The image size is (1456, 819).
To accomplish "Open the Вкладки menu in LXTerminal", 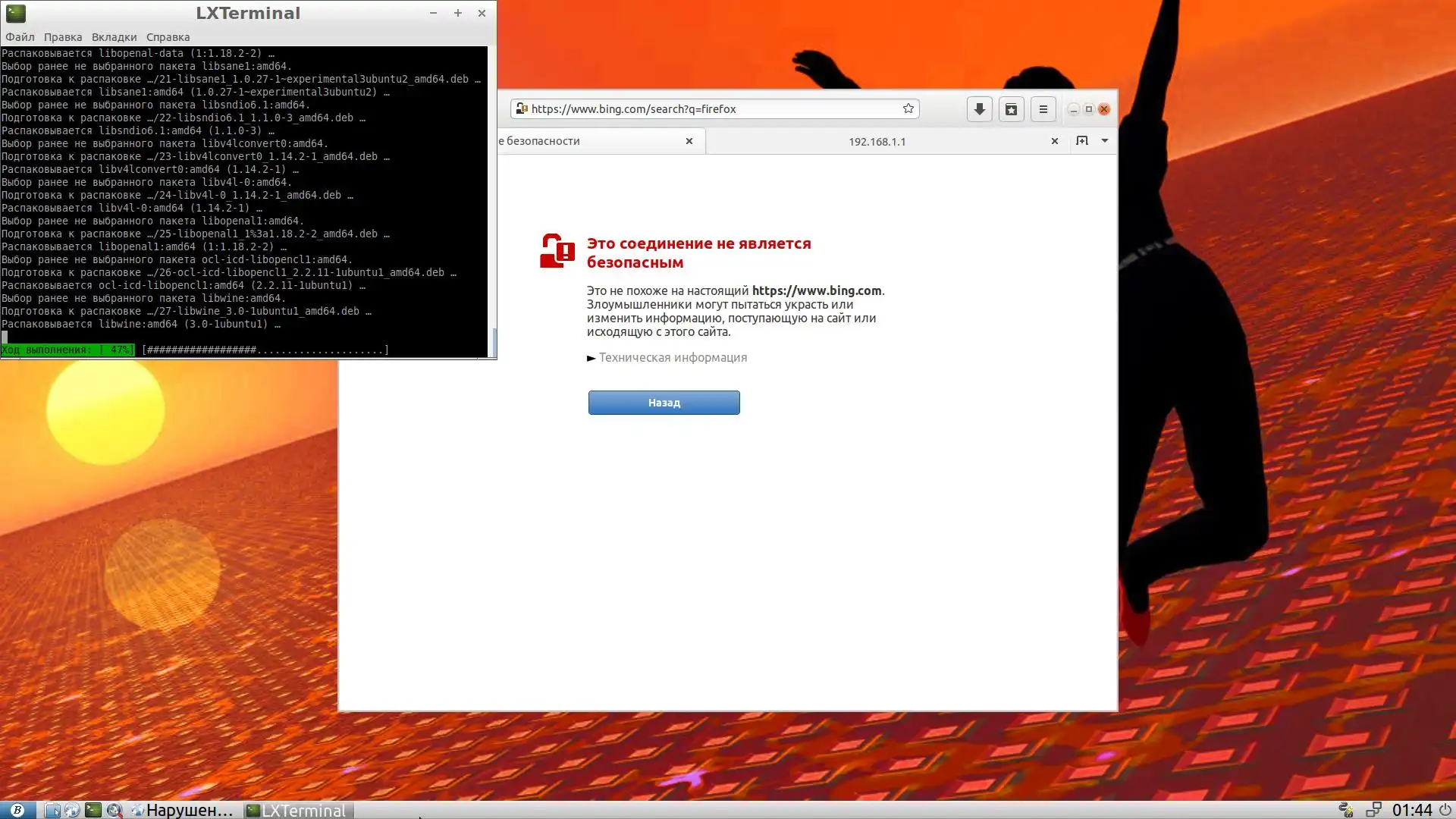I will [114, 37].
